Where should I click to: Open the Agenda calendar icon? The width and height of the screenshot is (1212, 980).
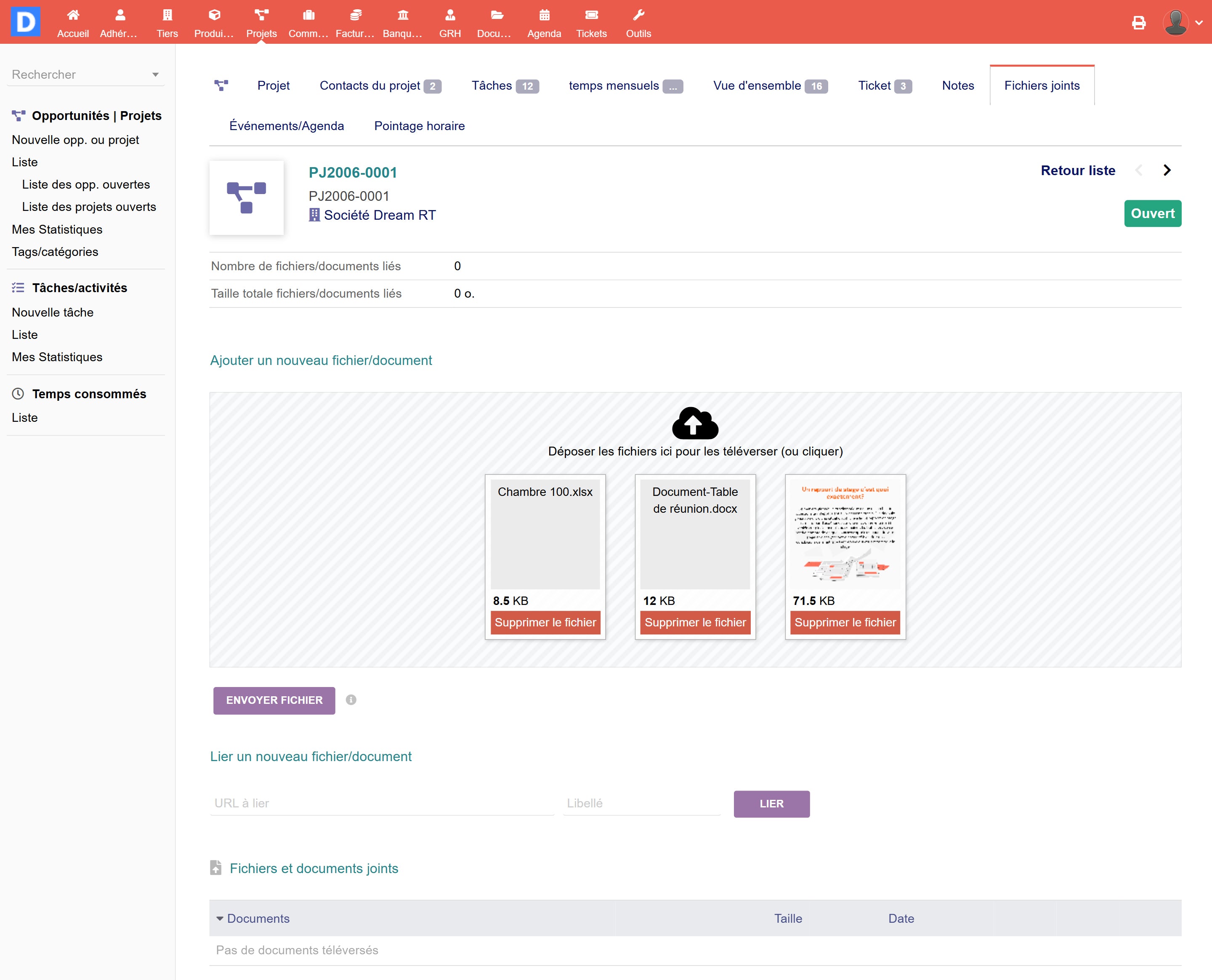click(544, 15)
